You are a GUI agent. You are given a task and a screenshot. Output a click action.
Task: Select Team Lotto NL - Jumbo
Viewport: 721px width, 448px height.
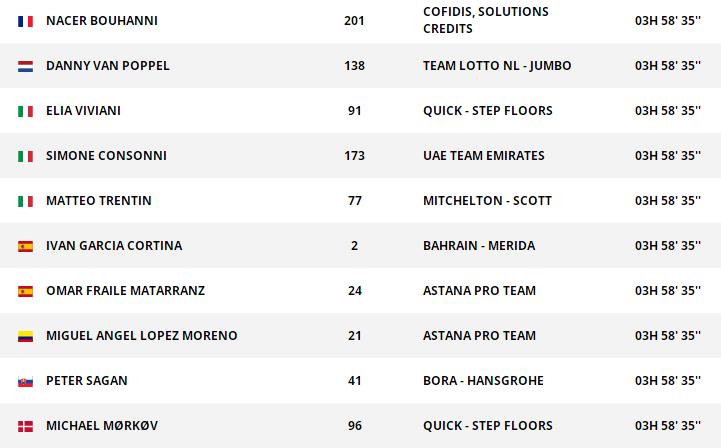point(497,66)
